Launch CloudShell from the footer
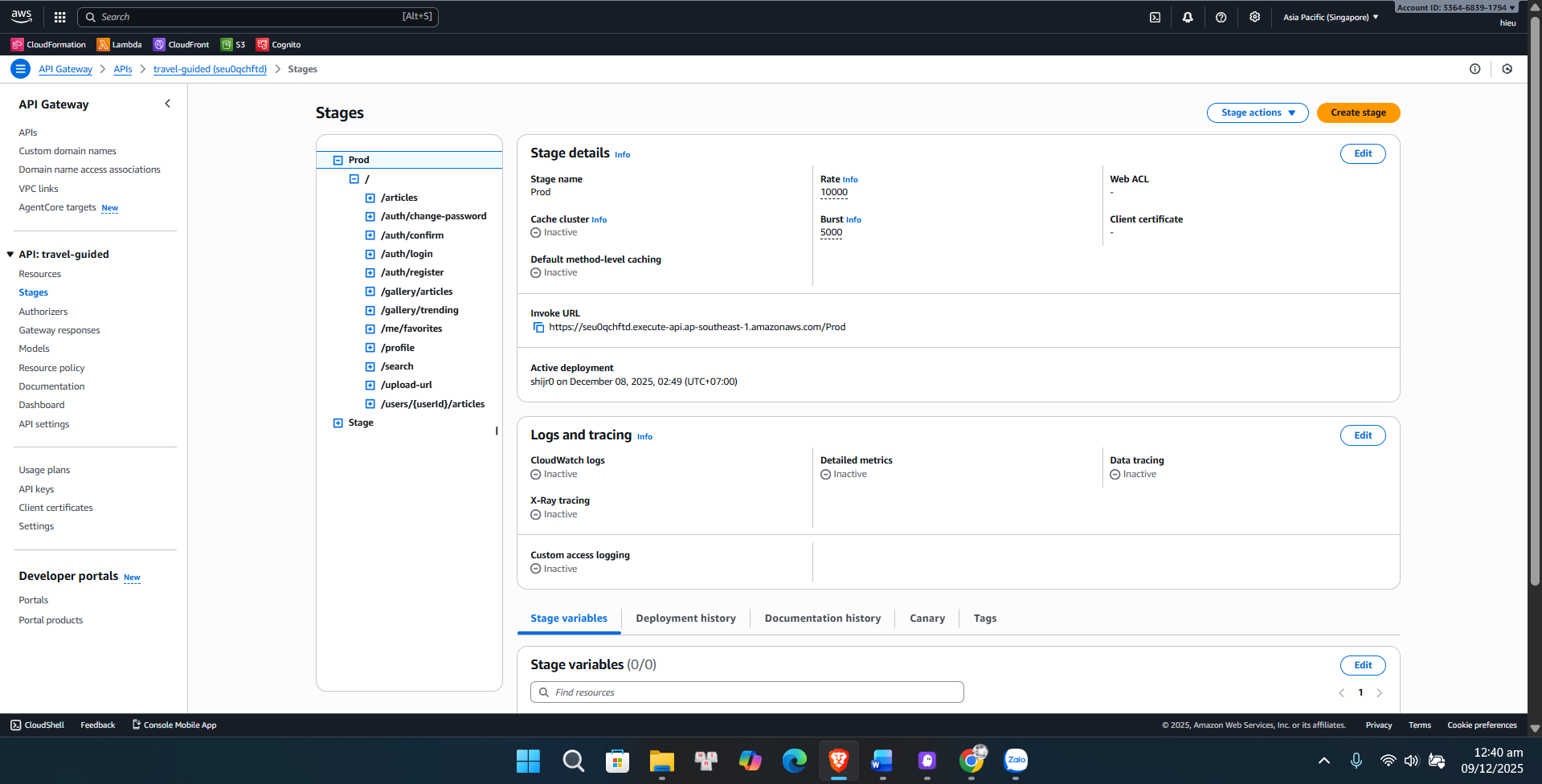Viewport: 1542px width, 784px height. pyautogui.click(x=37, y=725)
